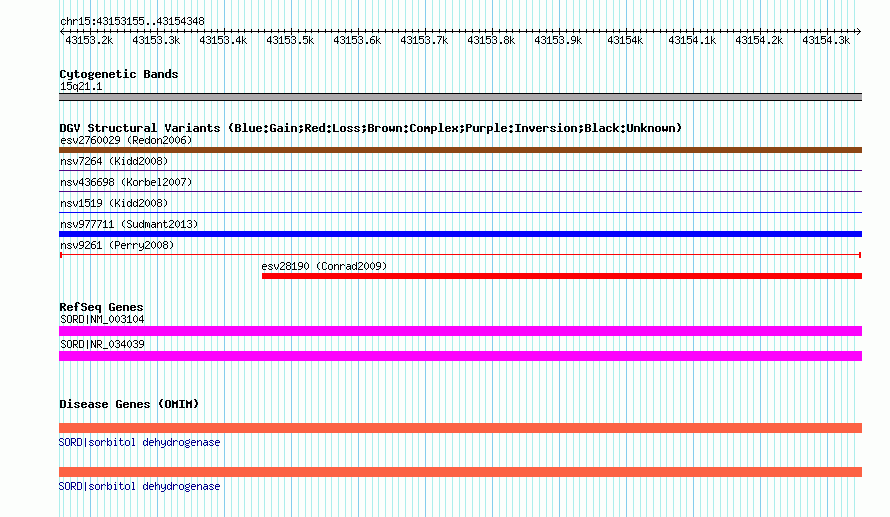Viewport: 890px width, 517px height.
Task: Click the 43154.3k ruler position
Action: click(x=826, y=40)
